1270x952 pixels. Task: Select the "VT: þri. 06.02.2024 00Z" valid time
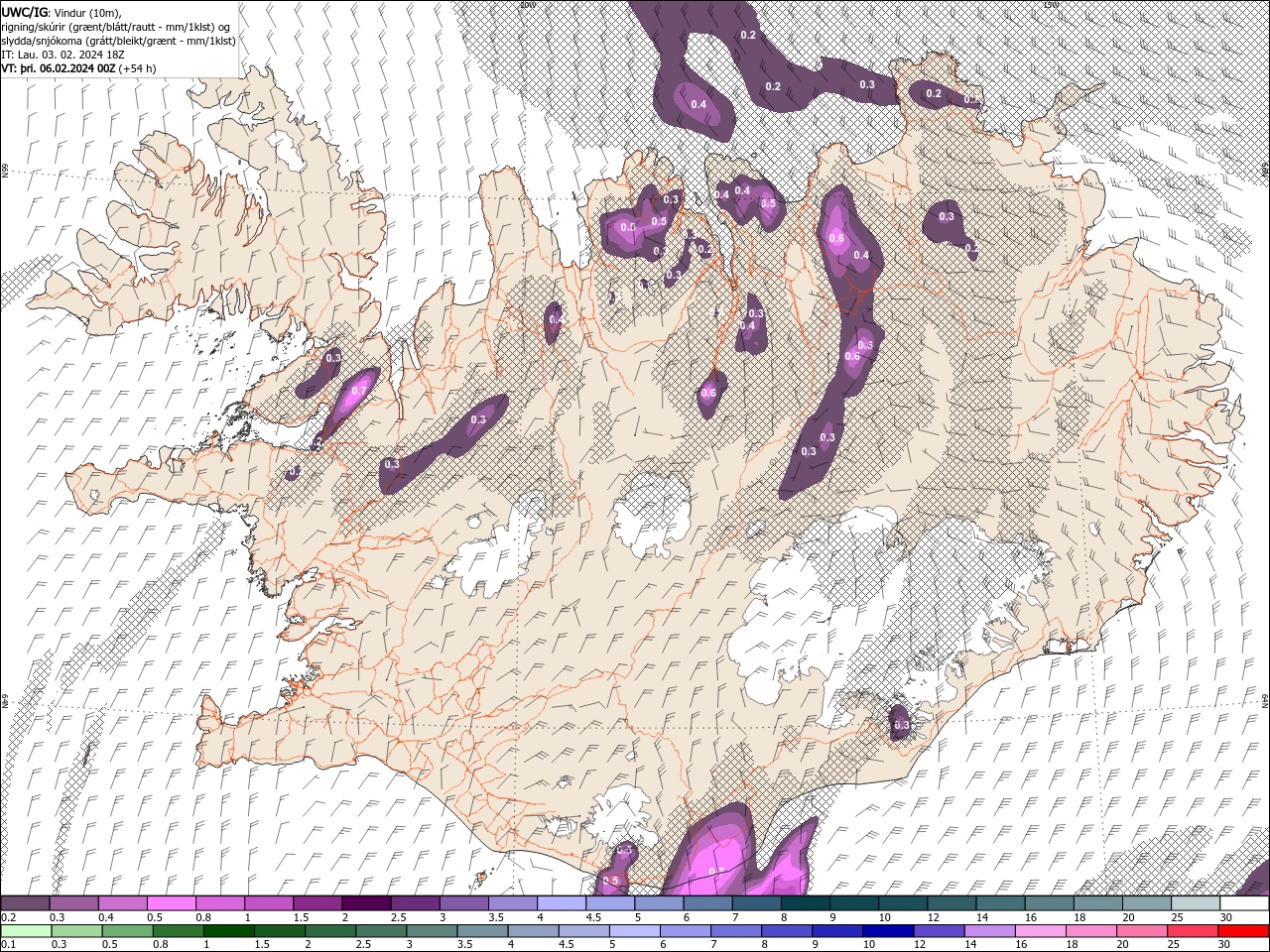(x=59, y=68)
